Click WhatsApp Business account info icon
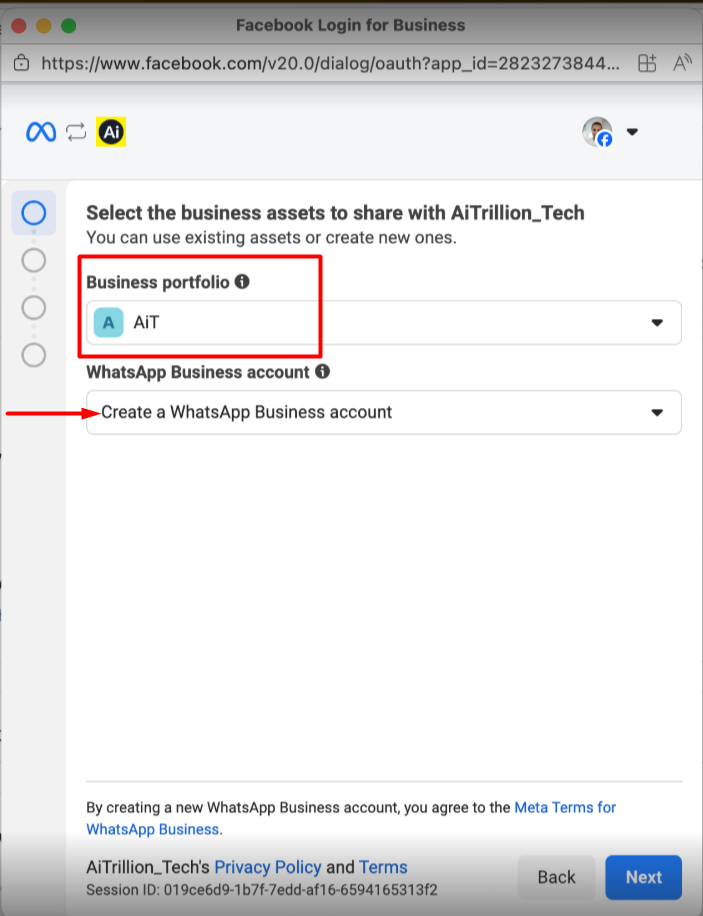The image size is (703, 916). pyautogui.click(x=322, y=371)
